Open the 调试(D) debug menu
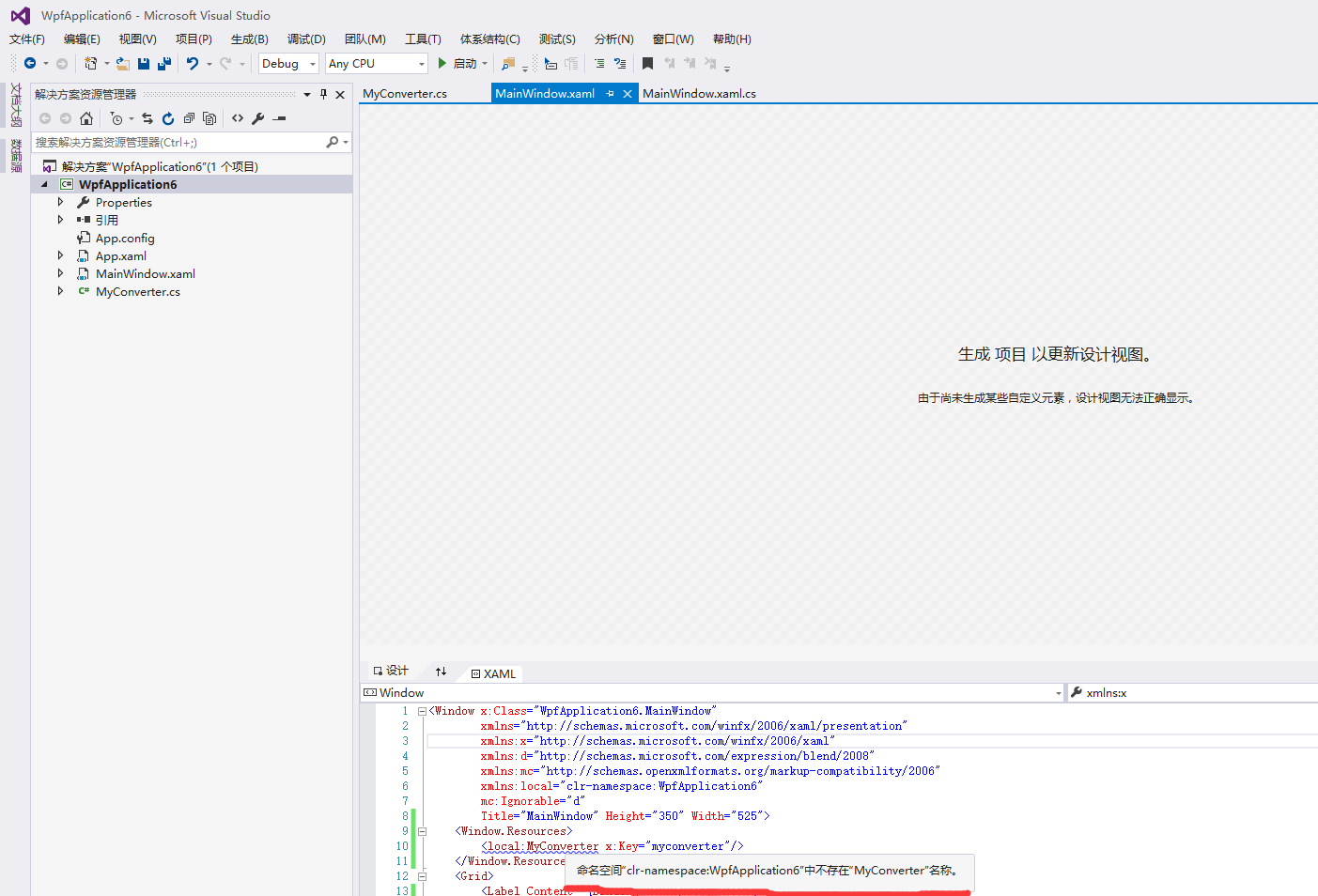Screen dimensions: 1318x896 [306, 39]
